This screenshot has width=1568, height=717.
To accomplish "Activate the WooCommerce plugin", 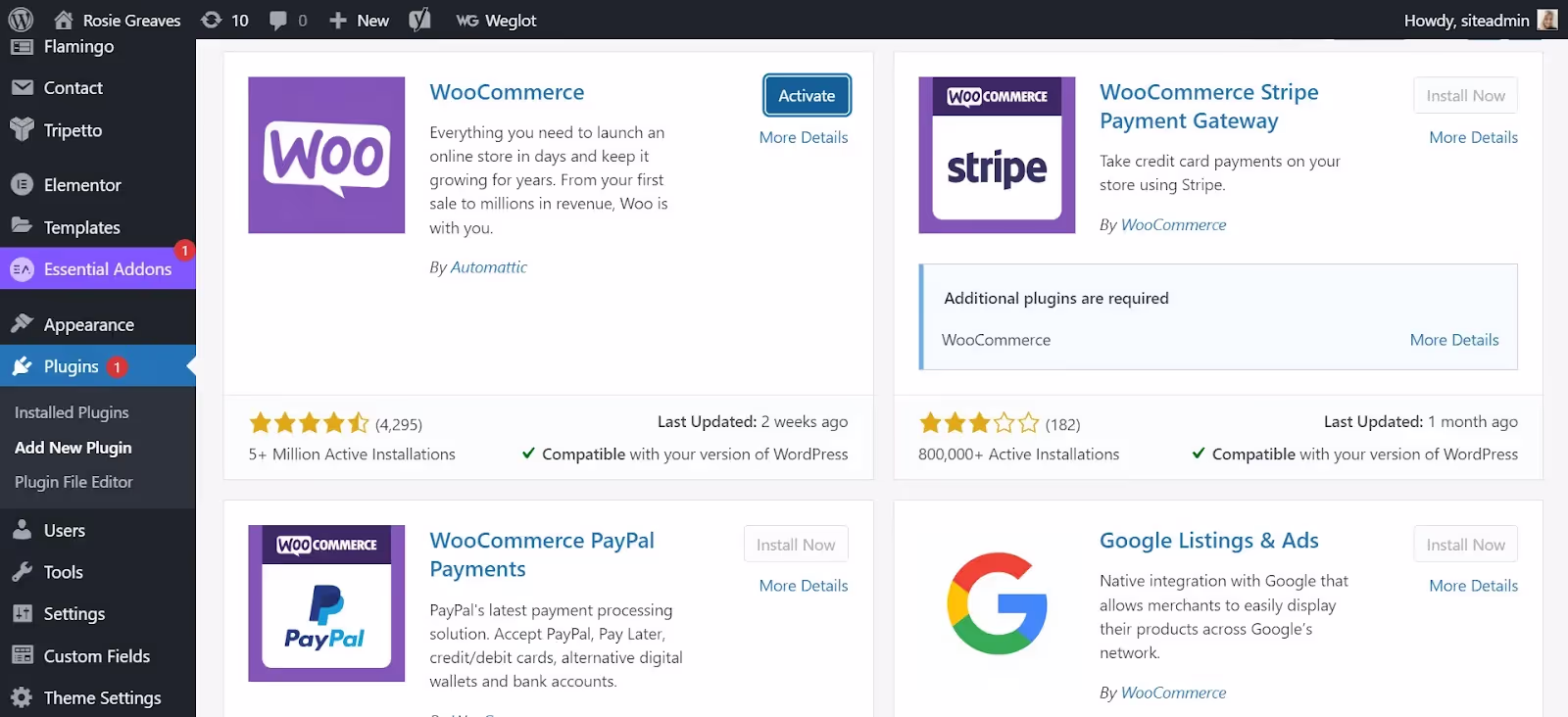I will pyautogui.click(x=807, y=95).
